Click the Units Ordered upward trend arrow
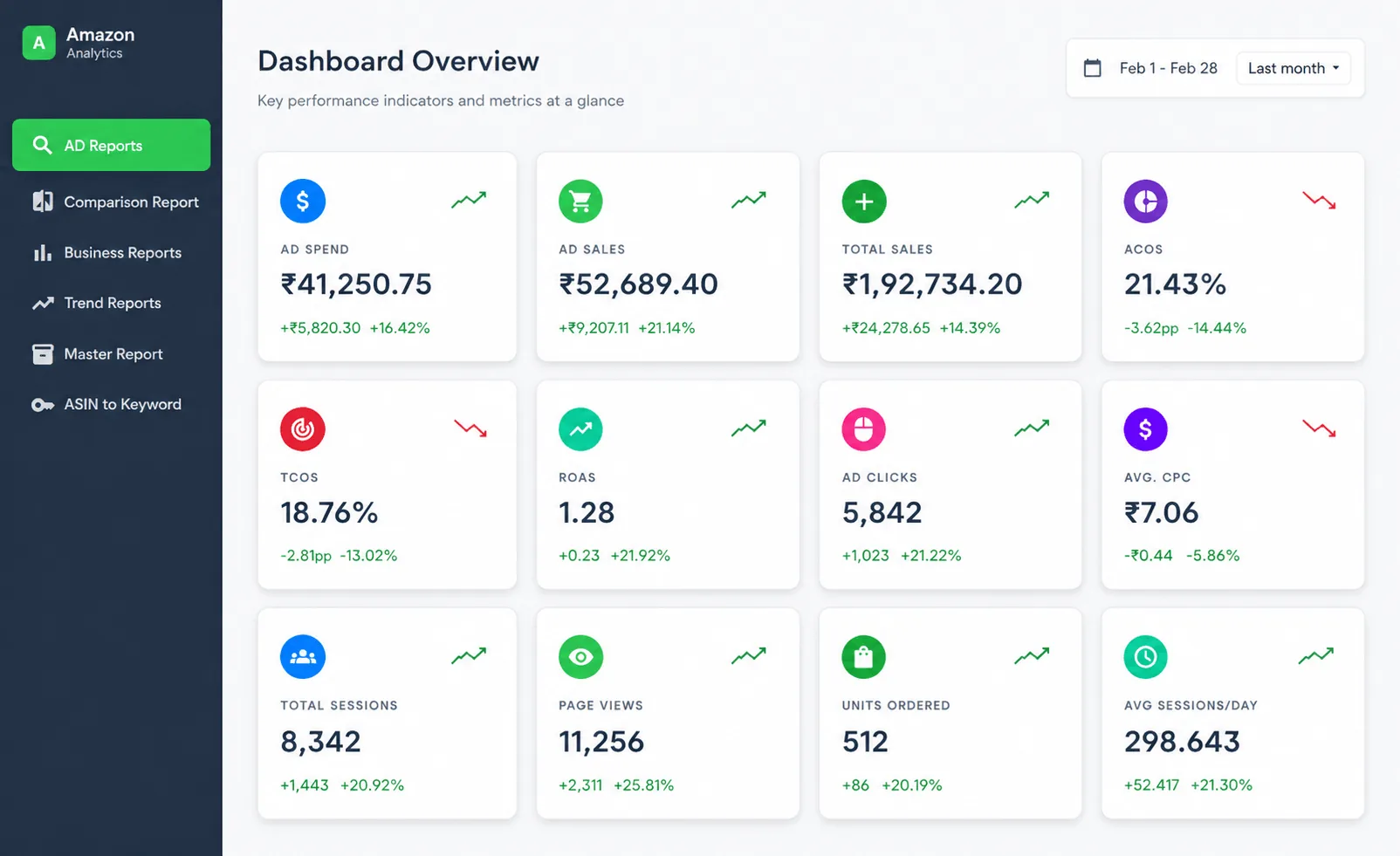This screenshot has width=1400, height=856. (x=1032, y=655)
